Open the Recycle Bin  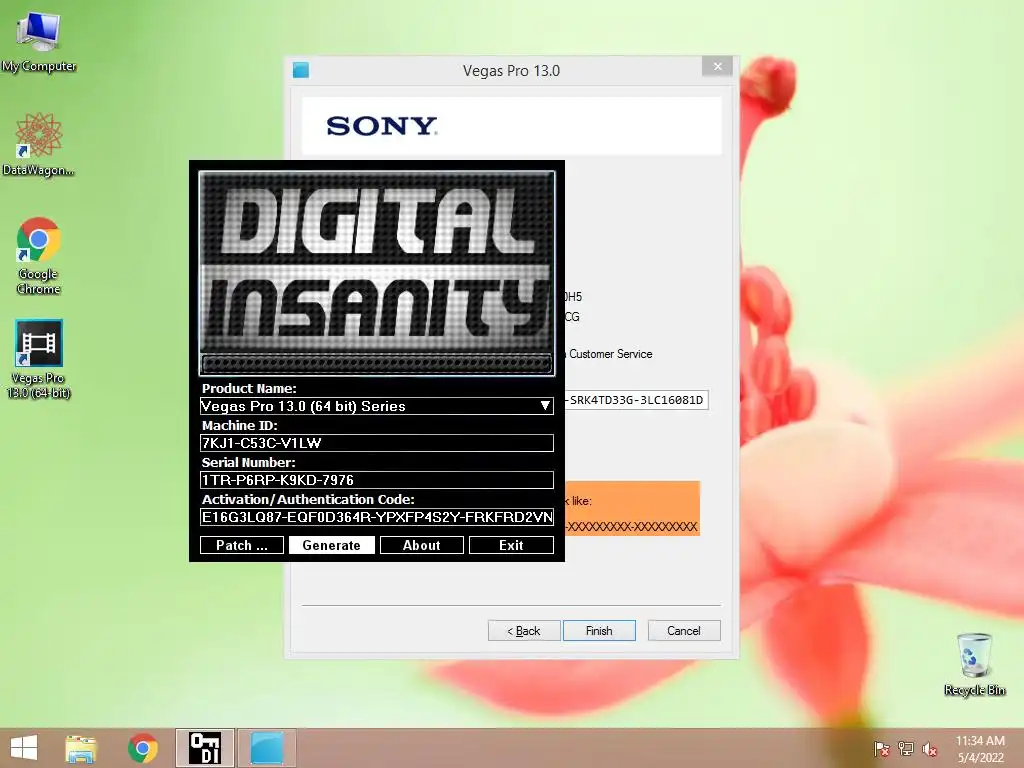[x=974, y=664]
